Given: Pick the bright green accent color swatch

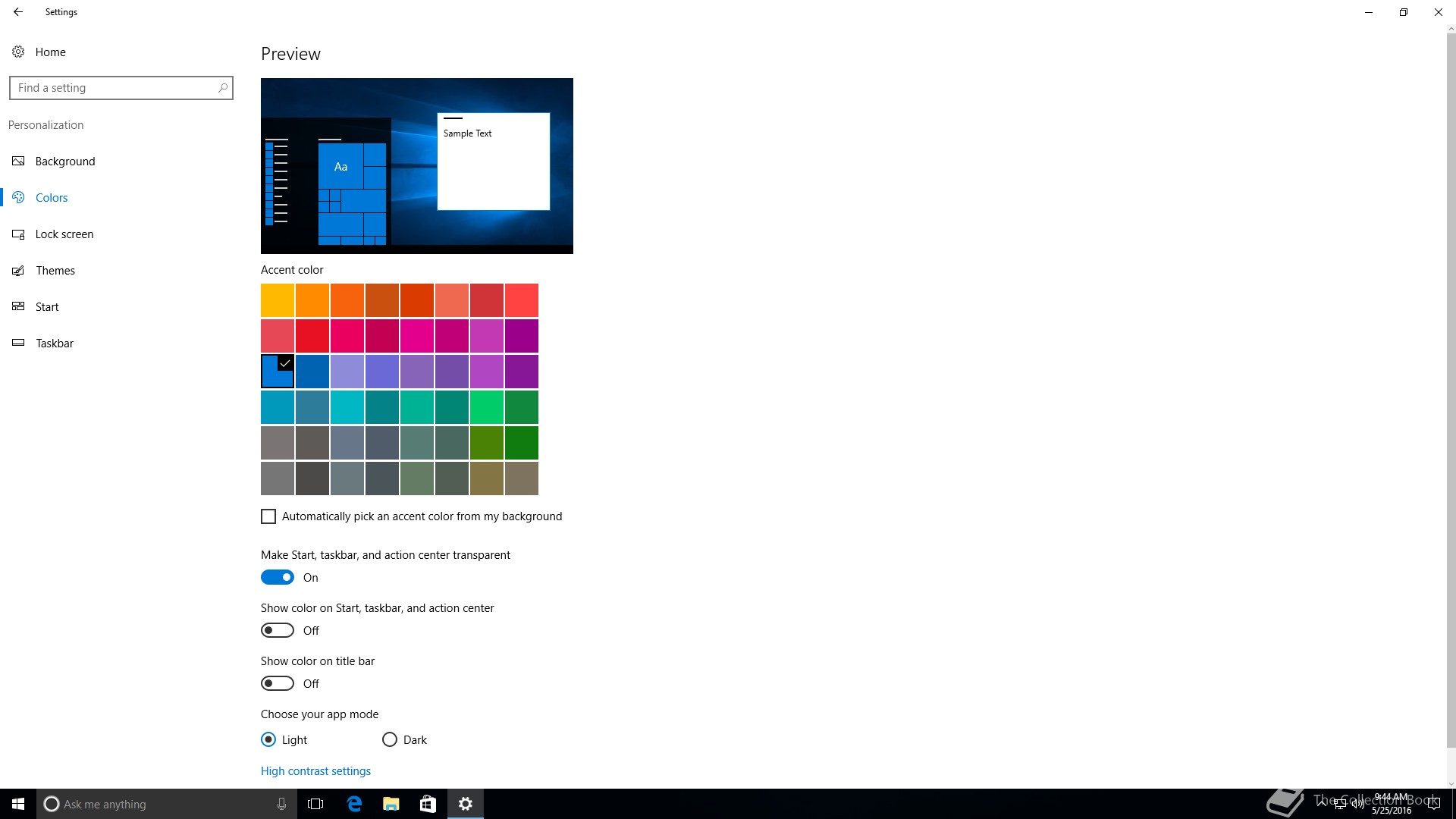Looking at the screenshot, I should [x=486, y=407].
